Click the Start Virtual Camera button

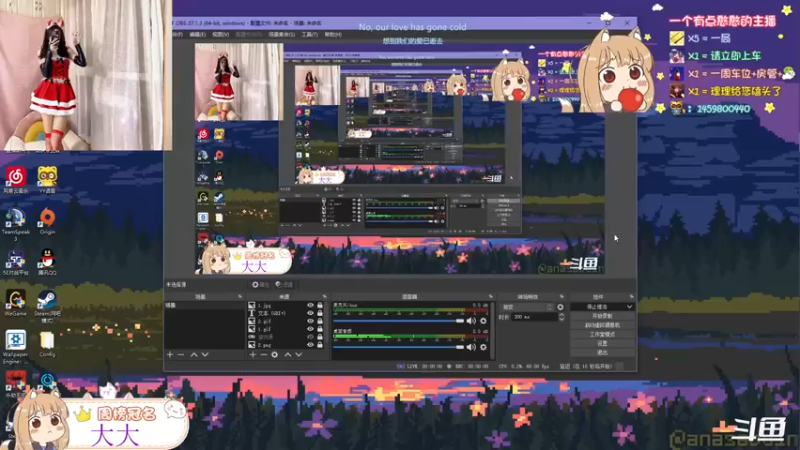pyautogui.click(x=602, y=325)
